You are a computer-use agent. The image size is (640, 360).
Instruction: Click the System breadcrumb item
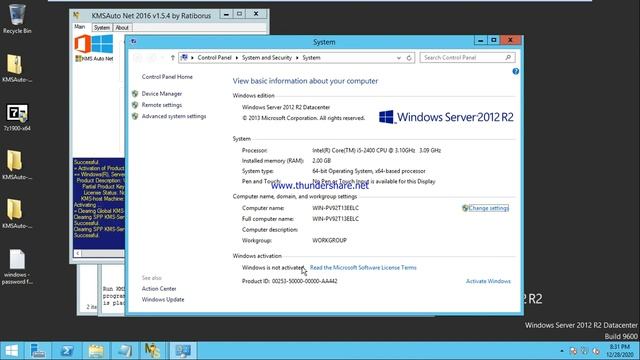[x=311, y=58]
